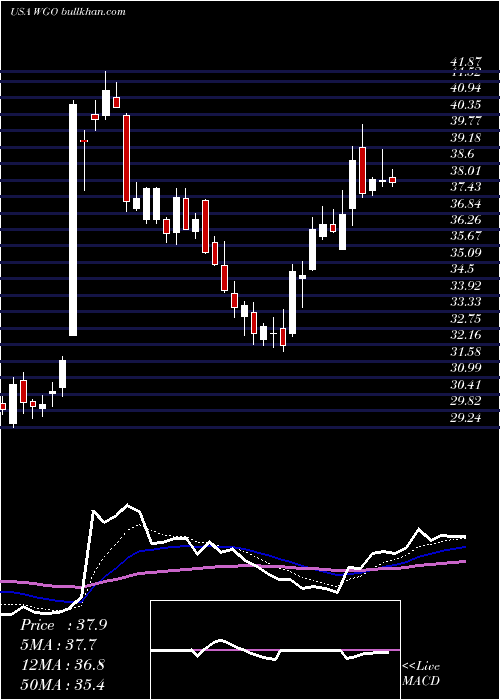This screenshot has width=500, height=700.
Task: Click the 36.84 price axis label
Action: [x=466, y=204]
